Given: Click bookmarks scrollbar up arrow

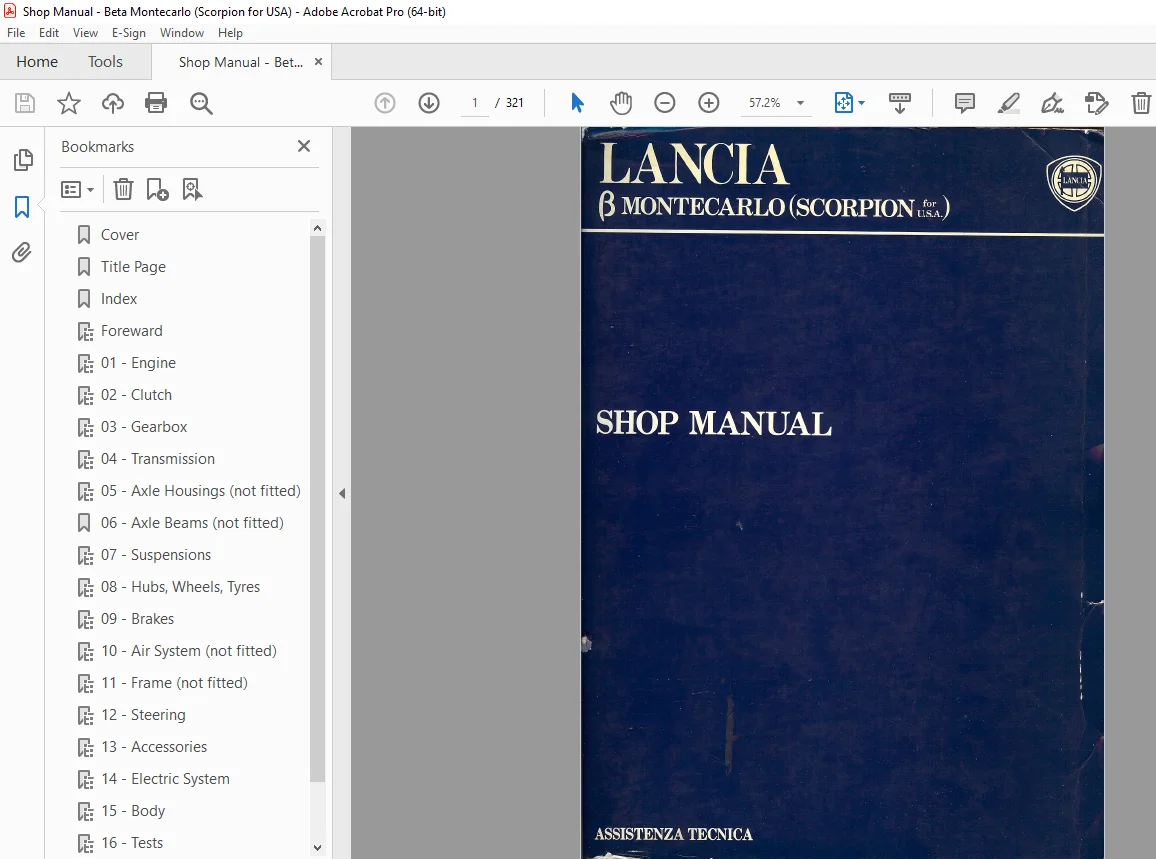Looking at the screenshot, I should click(318, 228).
